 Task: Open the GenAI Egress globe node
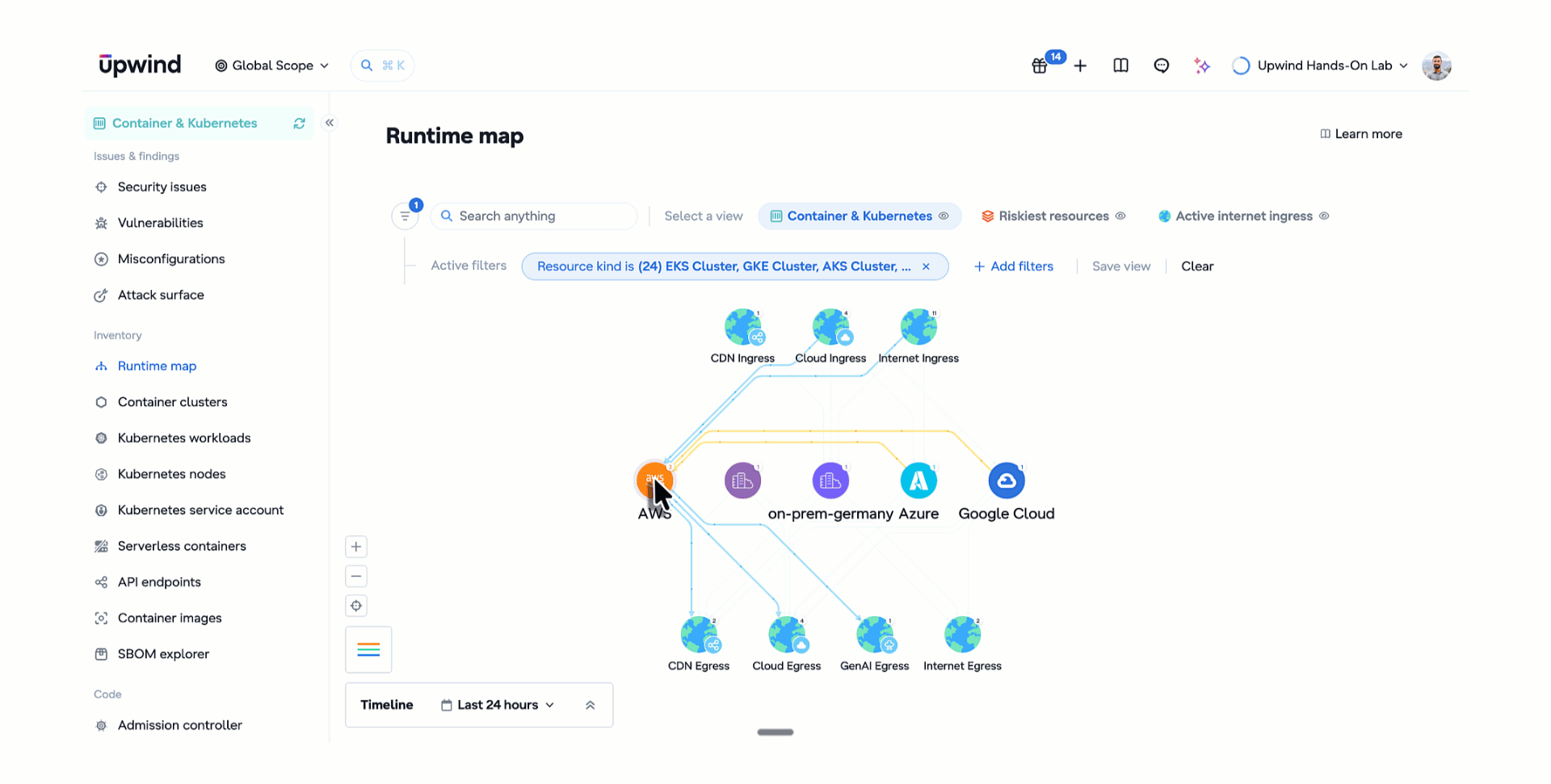[x=875, y=635]
